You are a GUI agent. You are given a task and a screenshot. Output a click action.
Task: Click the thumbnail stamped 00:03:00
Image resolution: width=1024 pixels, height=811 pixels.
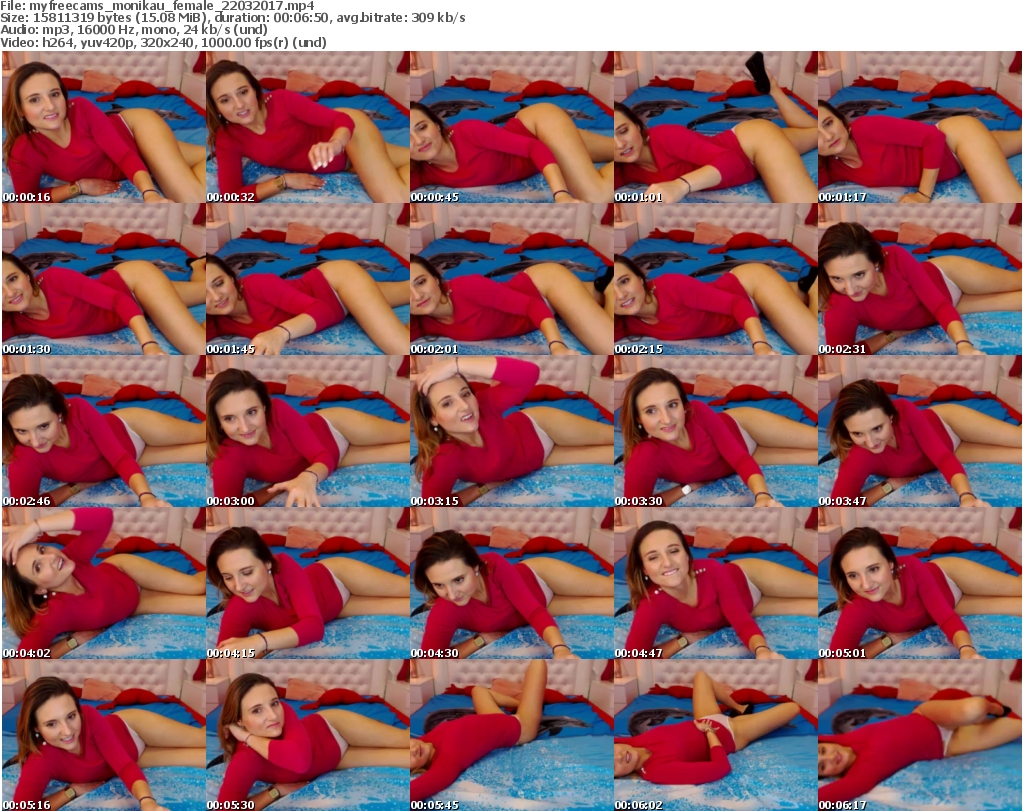pos(308,432)
